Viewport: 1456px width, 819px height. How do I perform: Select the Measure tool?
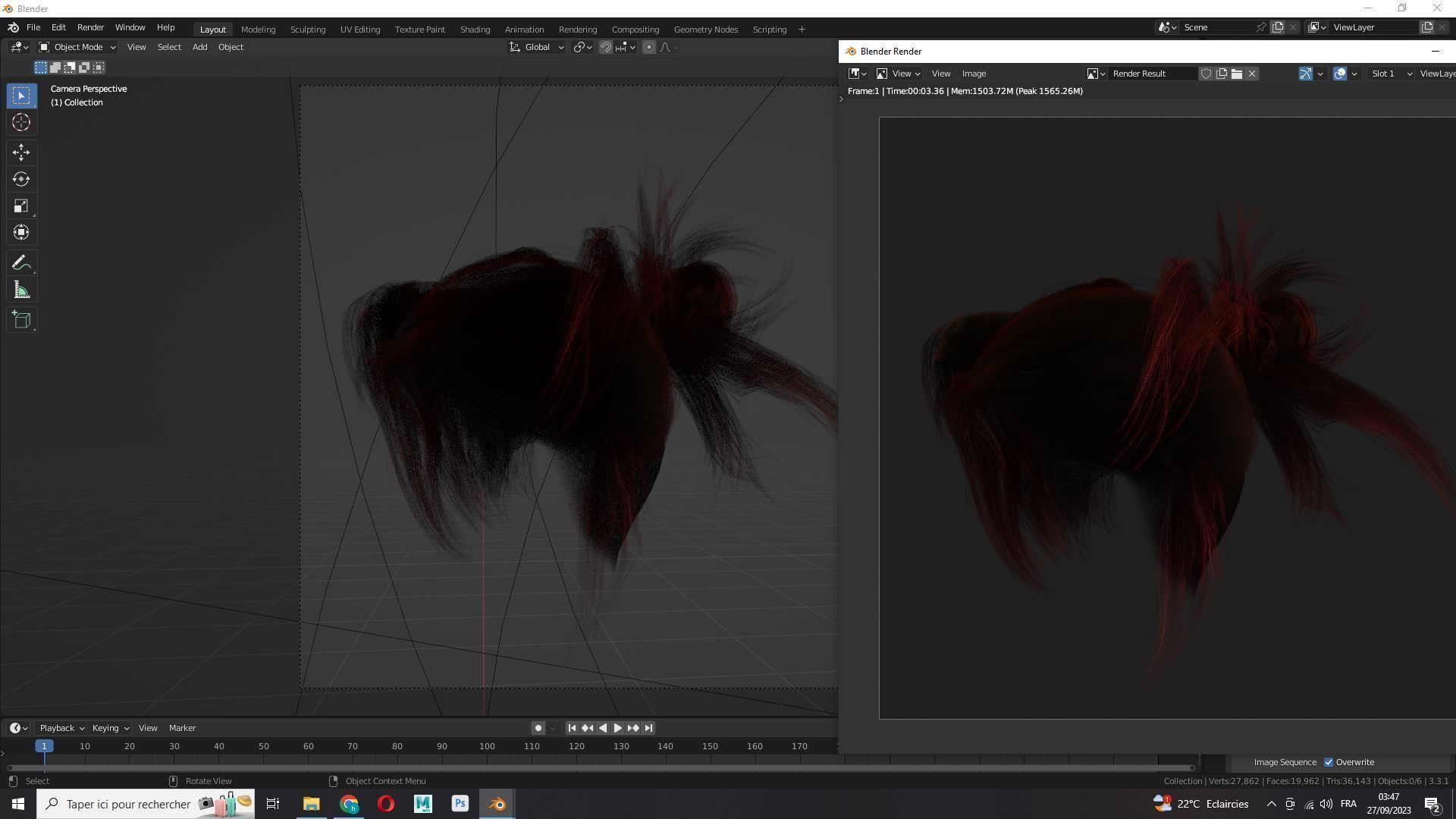(21, 290)
